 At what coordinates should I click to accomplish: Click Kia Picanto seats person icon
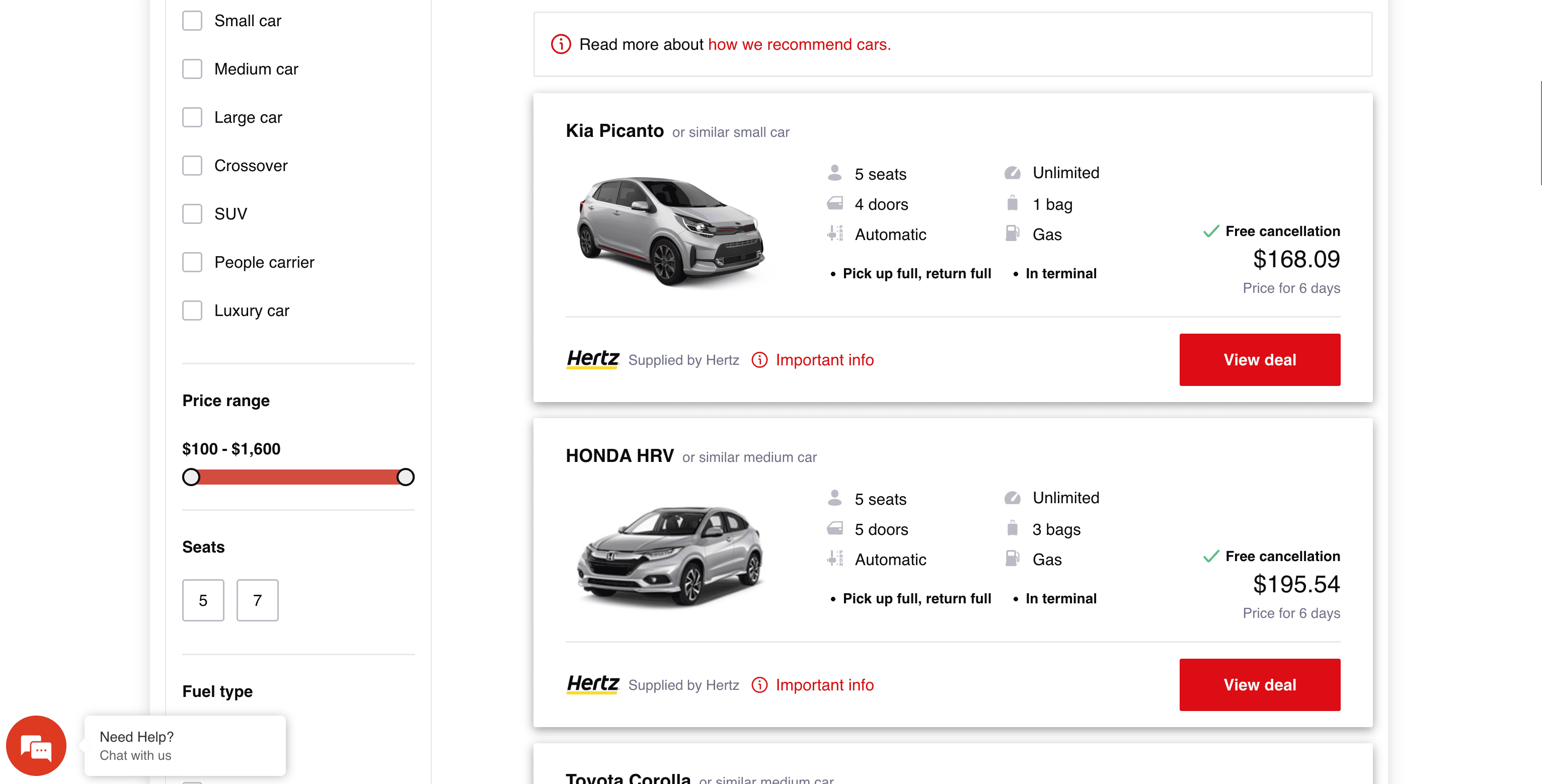[x=834, y=173]
